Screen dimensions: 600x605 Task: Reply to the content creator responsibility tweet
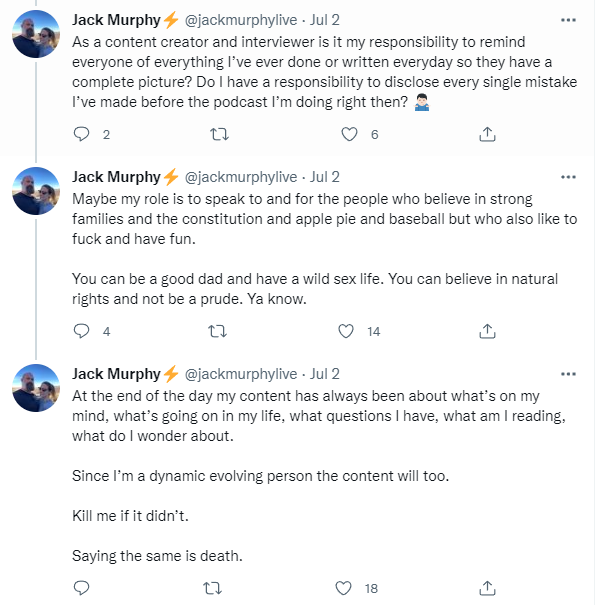click(83, 134)
